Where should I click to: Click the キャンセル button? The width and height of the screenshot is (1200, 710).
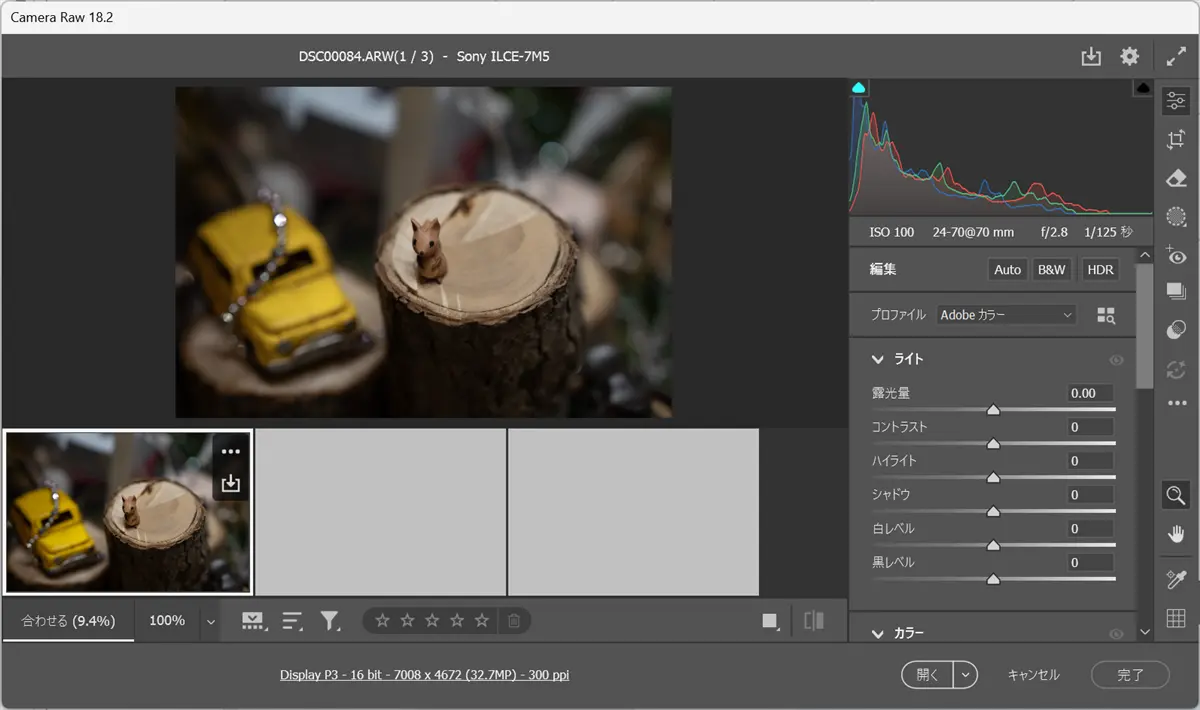coord(1033,675)
